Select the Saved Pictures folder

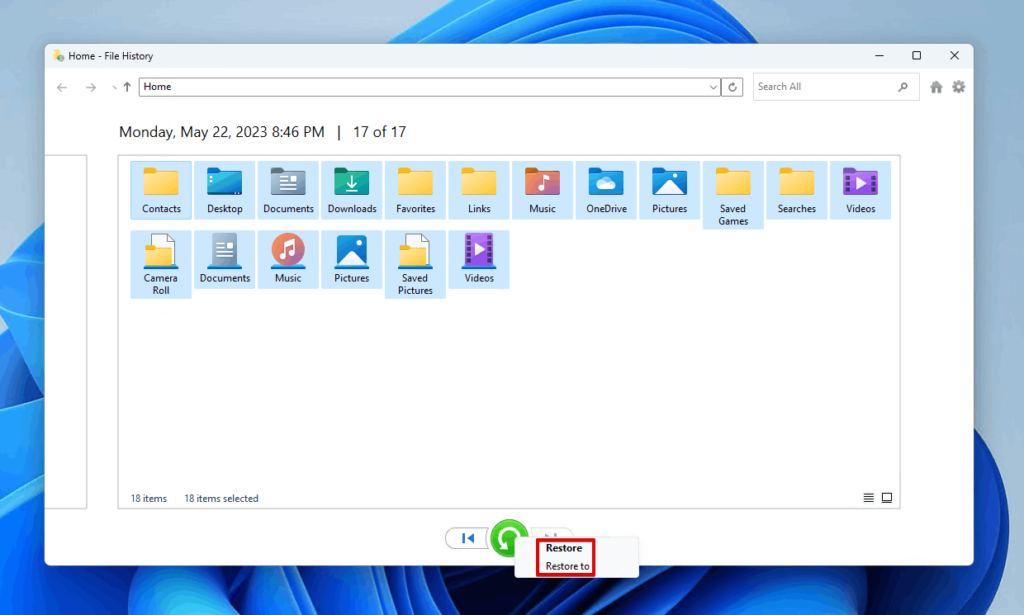pyautogui.click(x=415, y=260)
